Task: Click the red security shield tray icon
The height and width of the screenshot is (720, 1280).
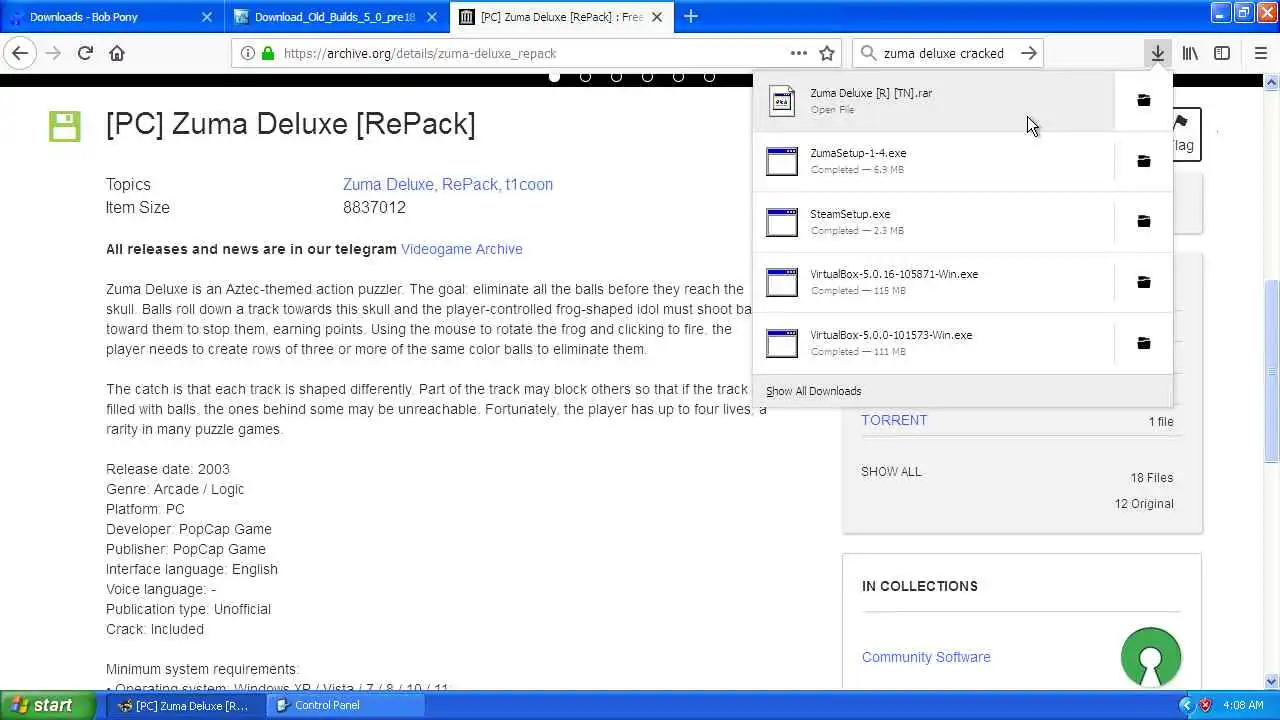Action: click(1206, 705)
